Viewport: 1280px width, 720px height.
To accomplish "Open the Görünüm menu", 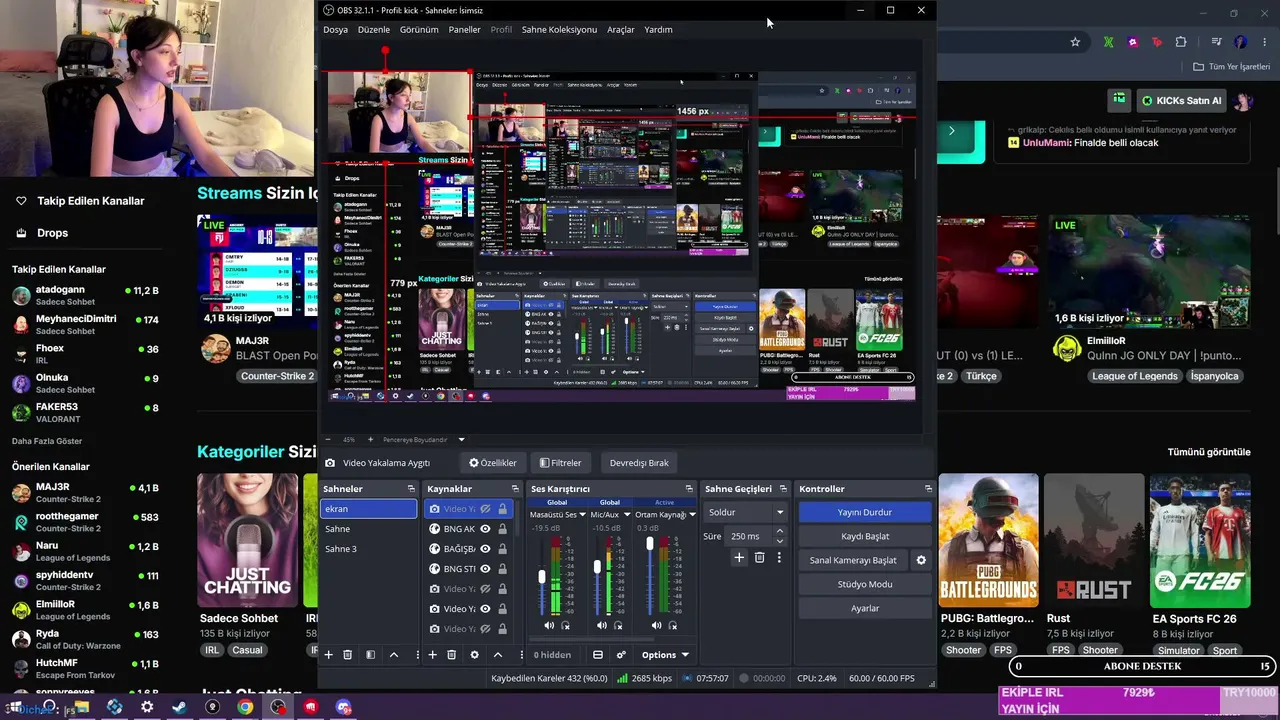I will [x=419, y=30].
